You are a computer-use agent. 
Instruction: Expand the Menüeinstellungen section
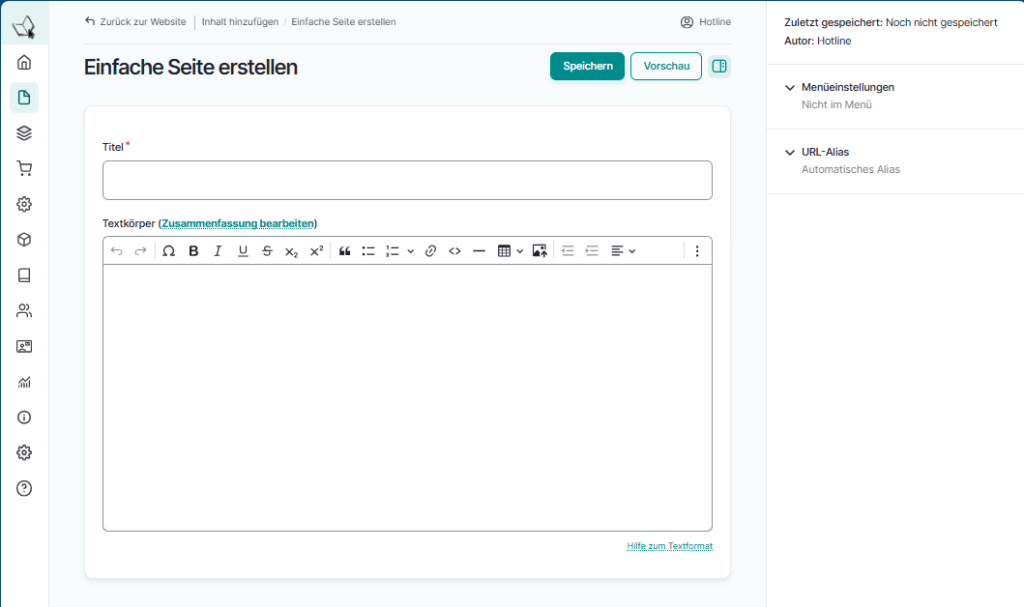pyautogui.click(x=847, y=87)
